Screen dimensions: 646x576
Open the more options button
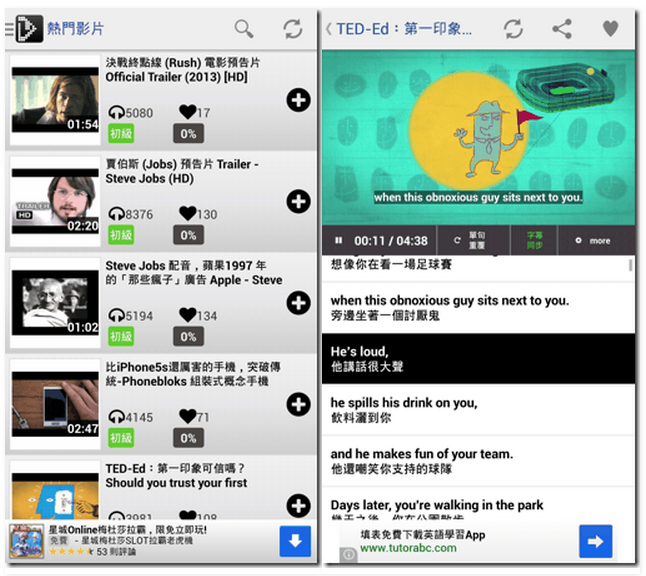[x=597, y=240]
